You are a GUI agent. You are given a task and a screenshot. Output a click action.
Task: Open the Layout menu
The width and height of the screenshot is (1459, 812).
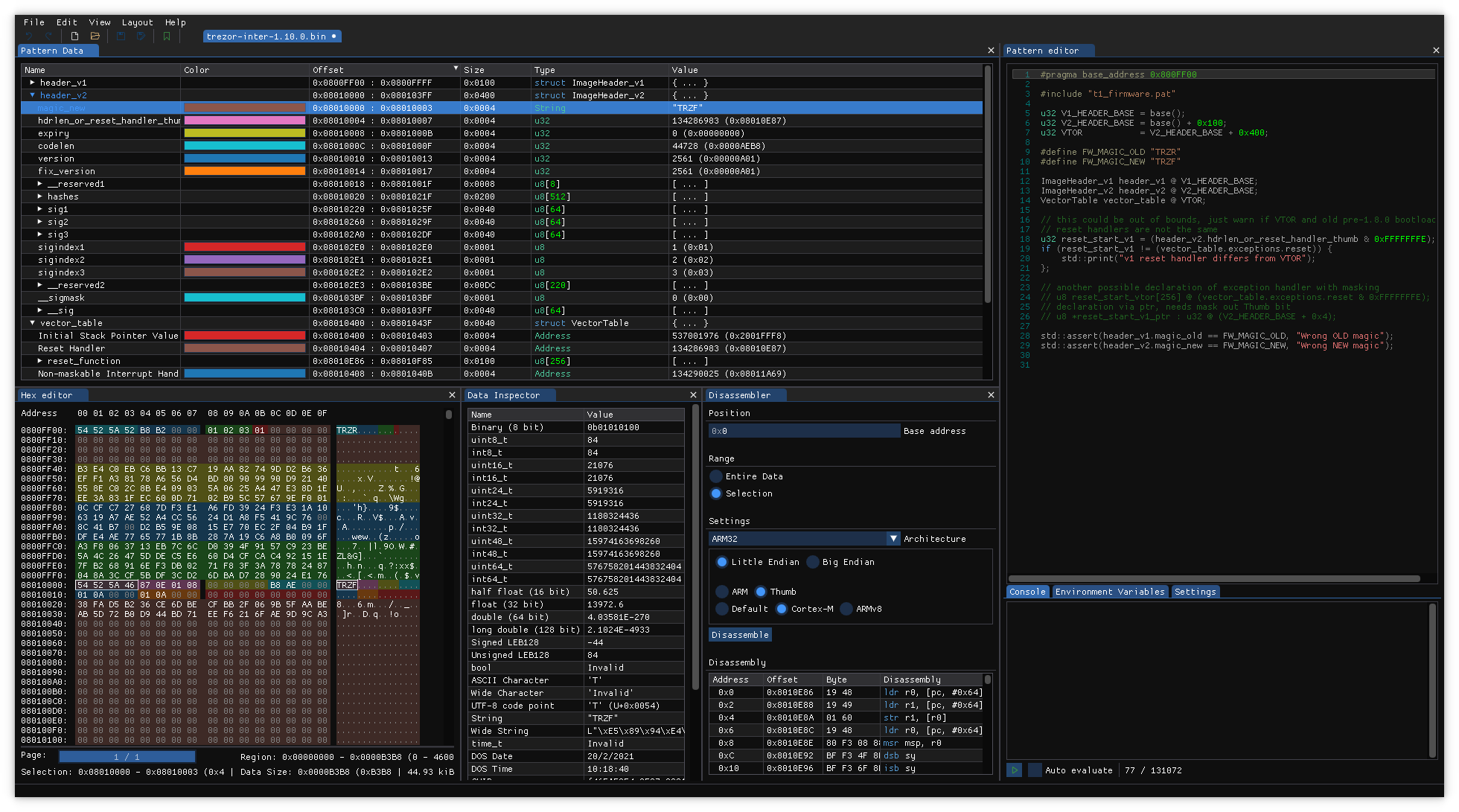tap(138, 22)
